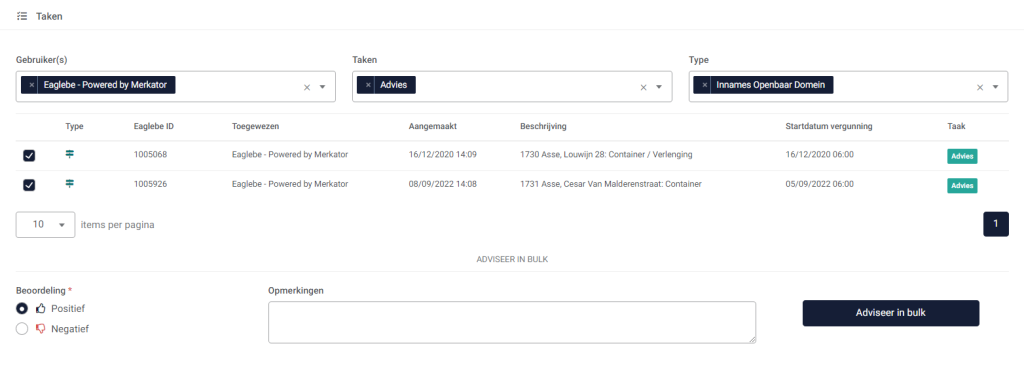Click the Taken list icon in header
1024x386 pixels.
(22, 16)
